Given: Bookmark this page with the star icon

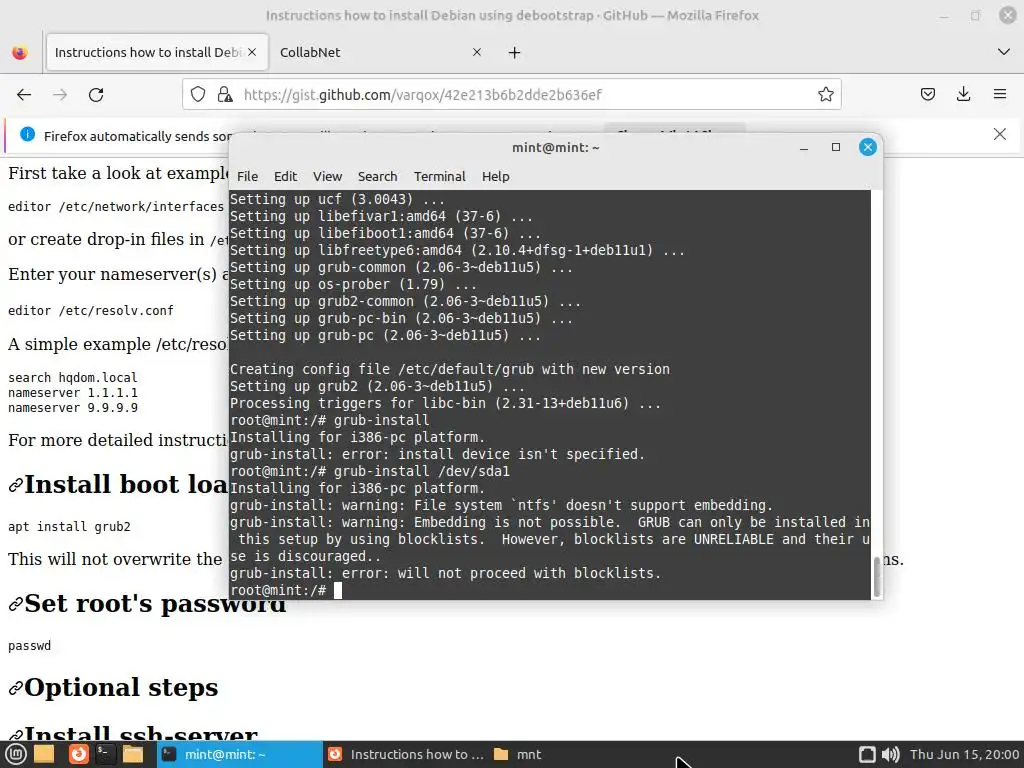Looking at the screenshot, I should [x=825, y=95].
